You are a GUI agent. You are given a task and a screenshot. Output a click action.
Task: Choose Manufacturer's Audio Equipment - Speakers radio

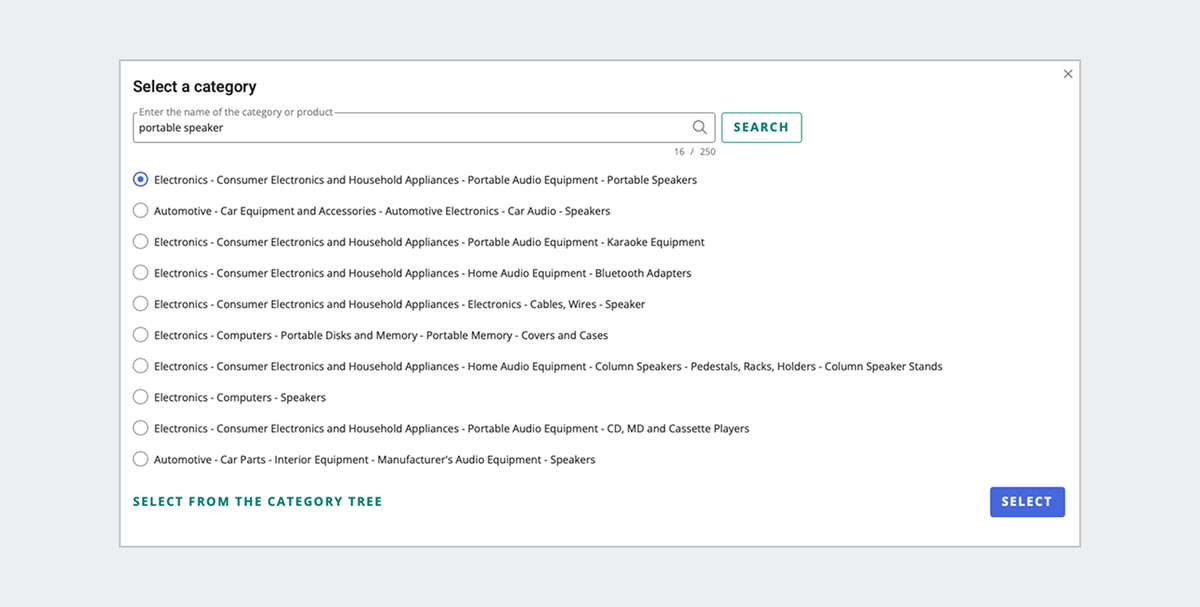coord(141,459)
